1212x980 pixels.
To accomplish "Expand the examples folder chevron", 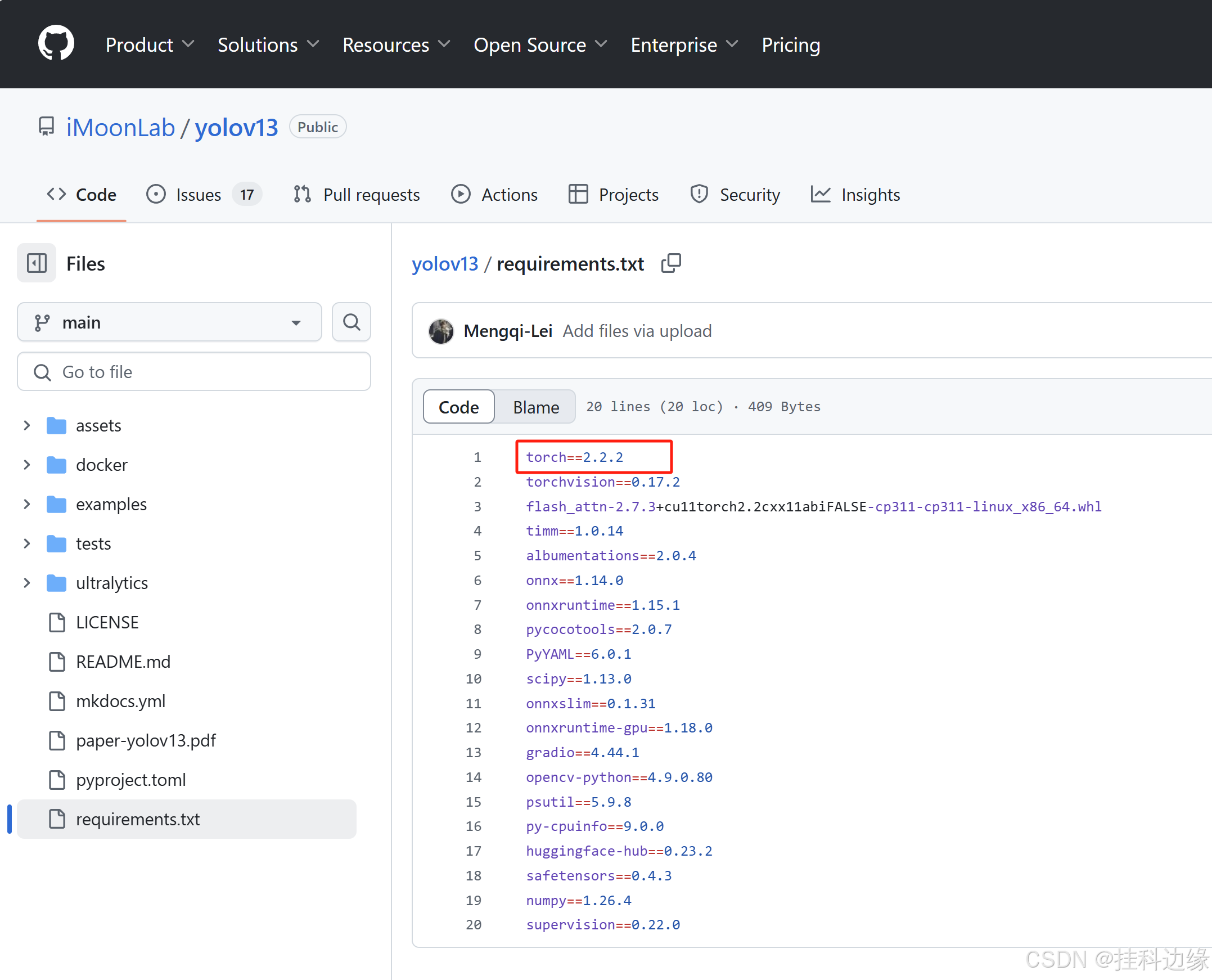I will click(26, 505).
